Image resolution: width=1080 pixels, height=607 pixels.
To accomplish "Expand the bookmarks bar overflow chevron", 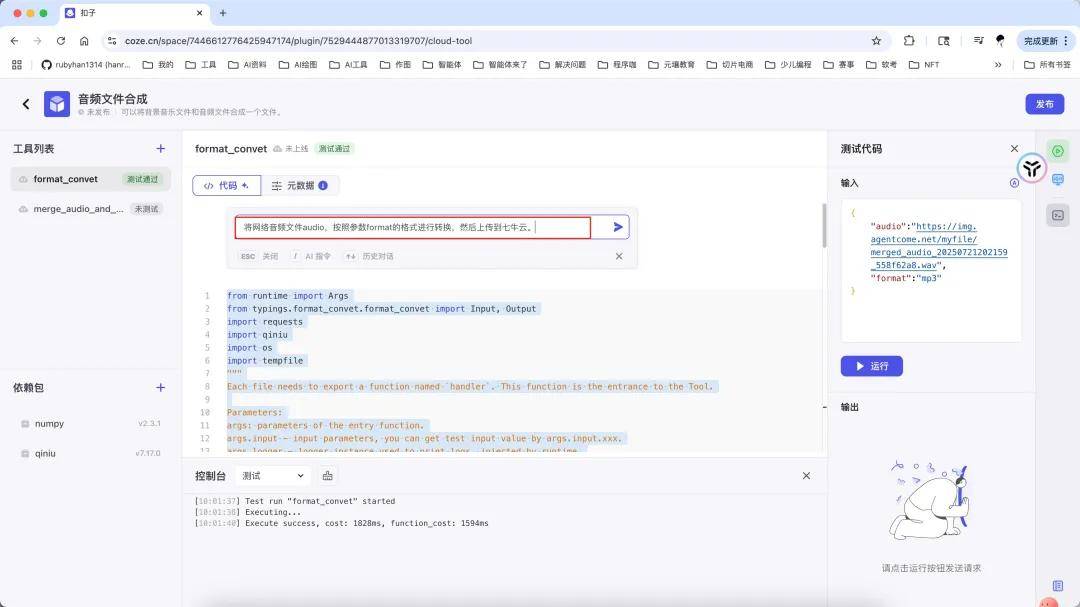I will [997, 65].
